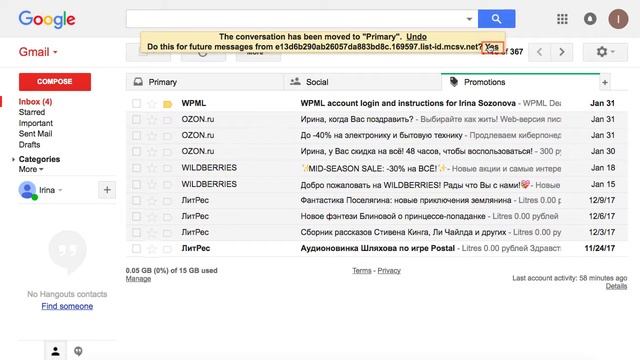Go to older messages arrow
The width and height of the screenshot is (640, 360).
tap(562, 52)
